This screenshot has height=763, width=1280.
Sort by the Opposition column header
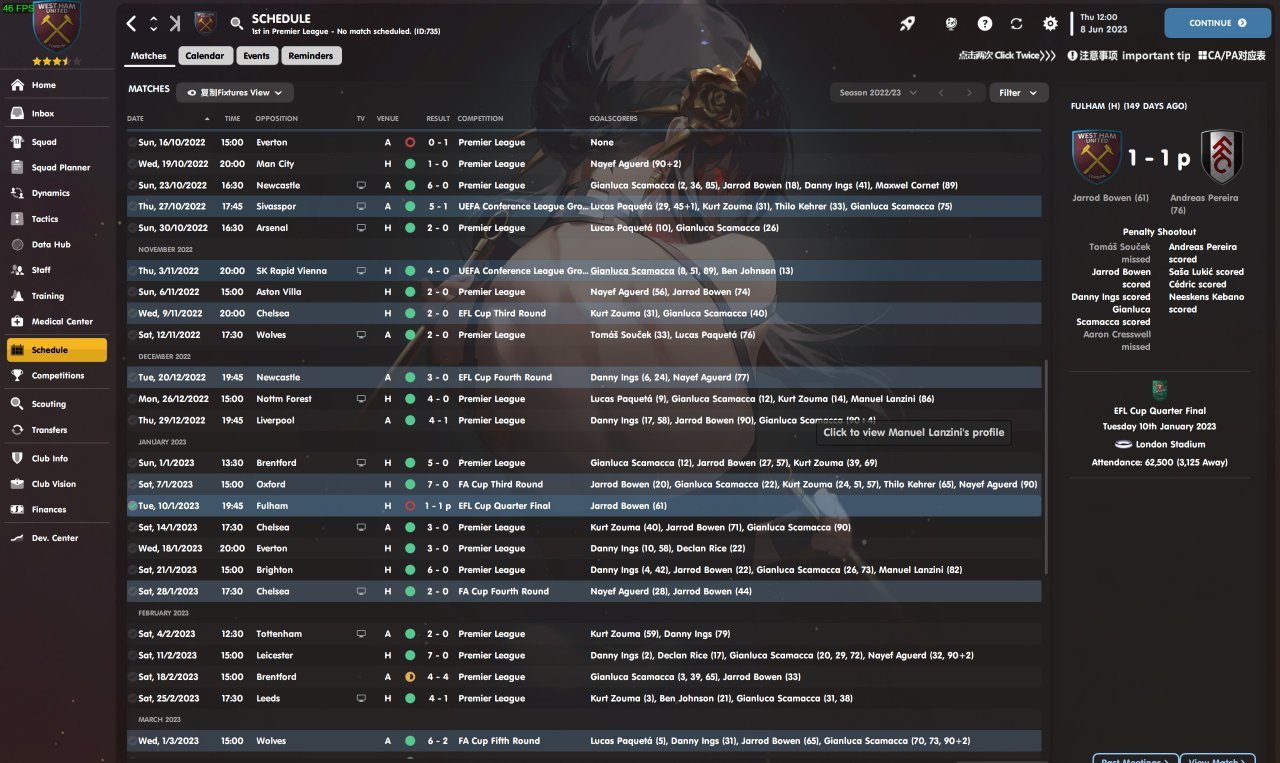click(x=276, y=119)
